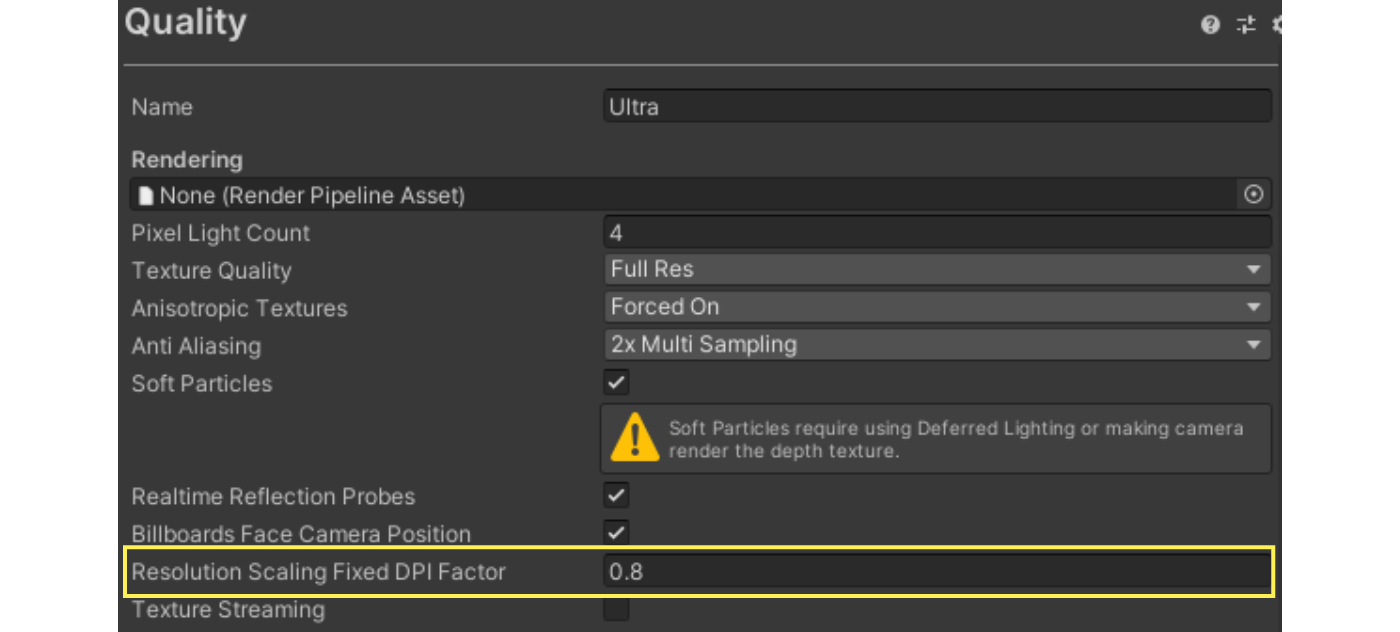Screen dimensions: 1400x632
Task: Open the quality presets selector
Action: tap(1245, 25)
